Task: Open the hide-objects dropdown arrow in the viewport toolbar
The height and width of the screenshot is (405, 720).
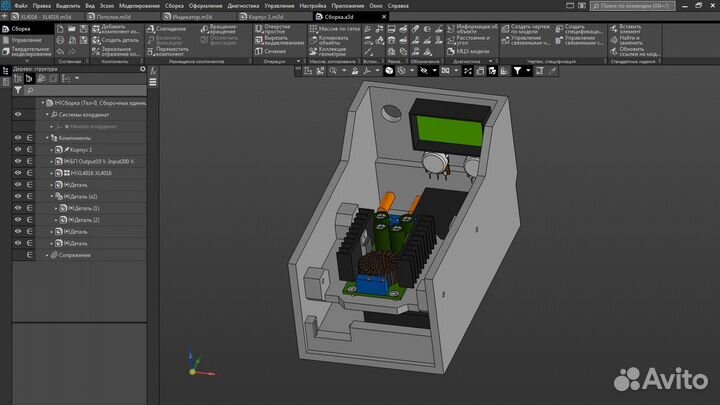Action: pyautogui.click(x=434, y=71)
